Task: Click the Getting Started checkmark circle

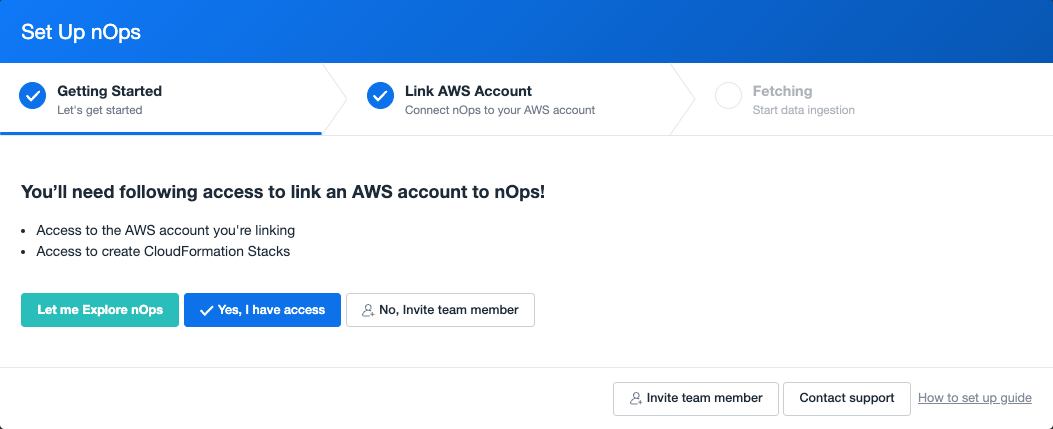Action: pos(32,96)
